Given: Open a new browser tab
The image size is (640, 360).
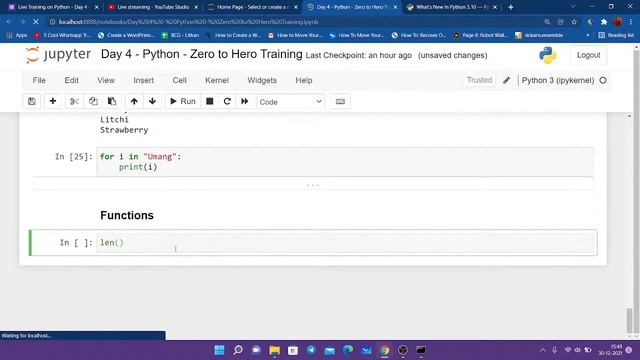Looking at the screenshot, I should click(x=510, y=7).
